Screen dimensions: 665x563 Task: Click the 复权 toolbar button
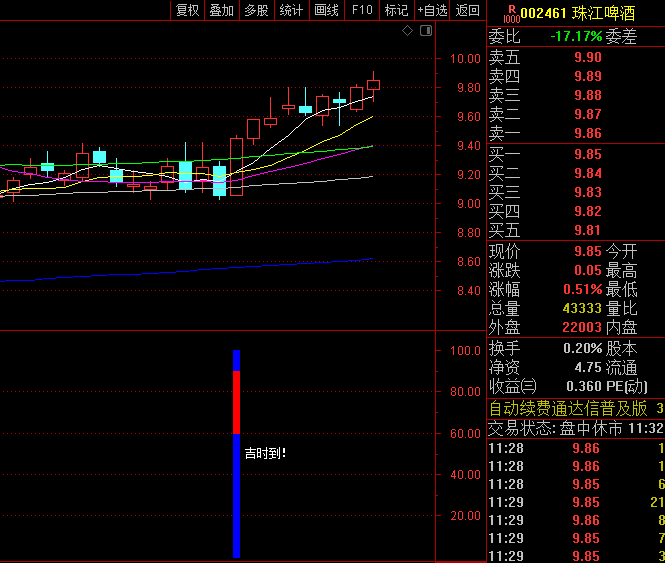pyautogui.click(x=187, y=10)
